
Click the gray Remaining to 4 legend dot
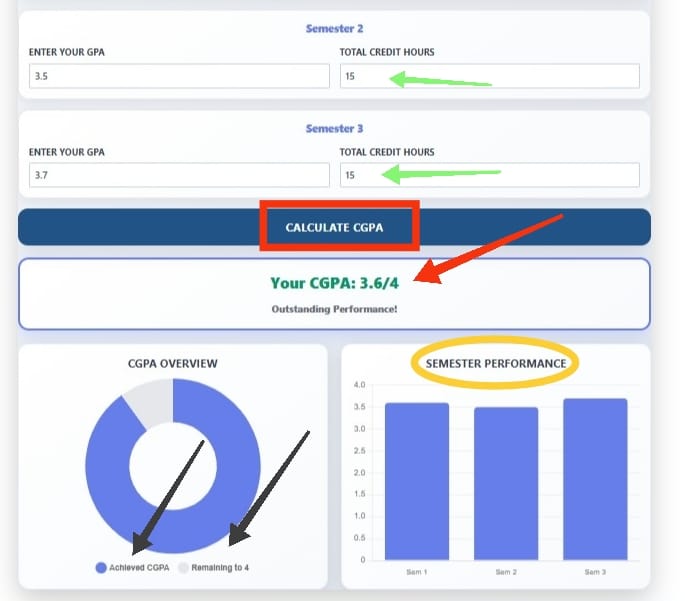[x=183, y=567]
